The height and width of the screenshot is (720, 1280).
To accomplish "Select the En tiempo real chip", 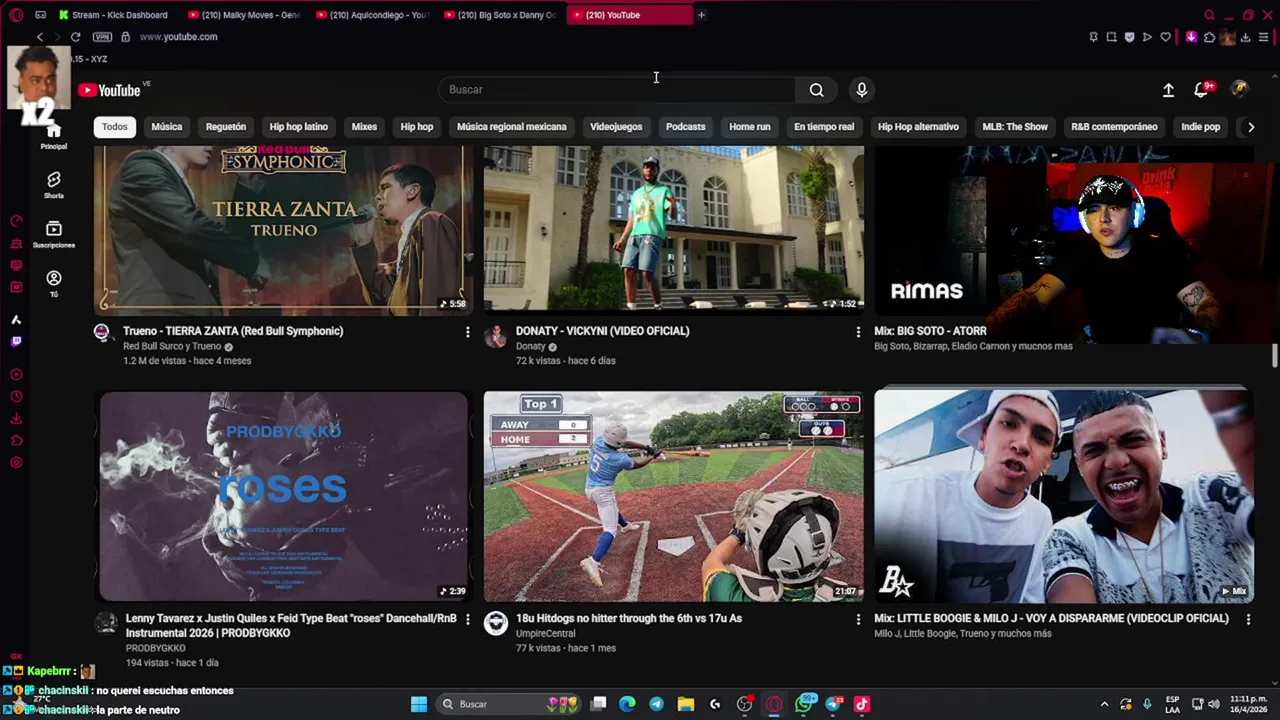I will [x=824, y=127].
